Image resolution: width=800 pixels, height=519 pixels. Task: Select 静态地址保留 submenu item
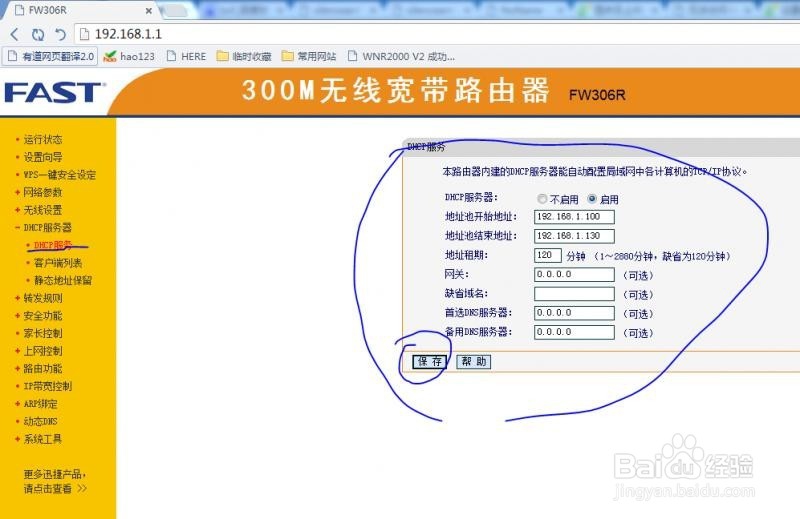(x=63, y=281)
